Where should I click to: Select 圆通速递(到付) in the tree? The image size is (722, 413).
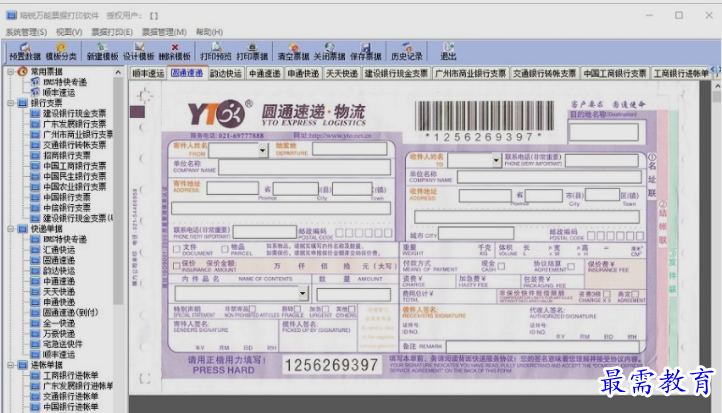70,312
